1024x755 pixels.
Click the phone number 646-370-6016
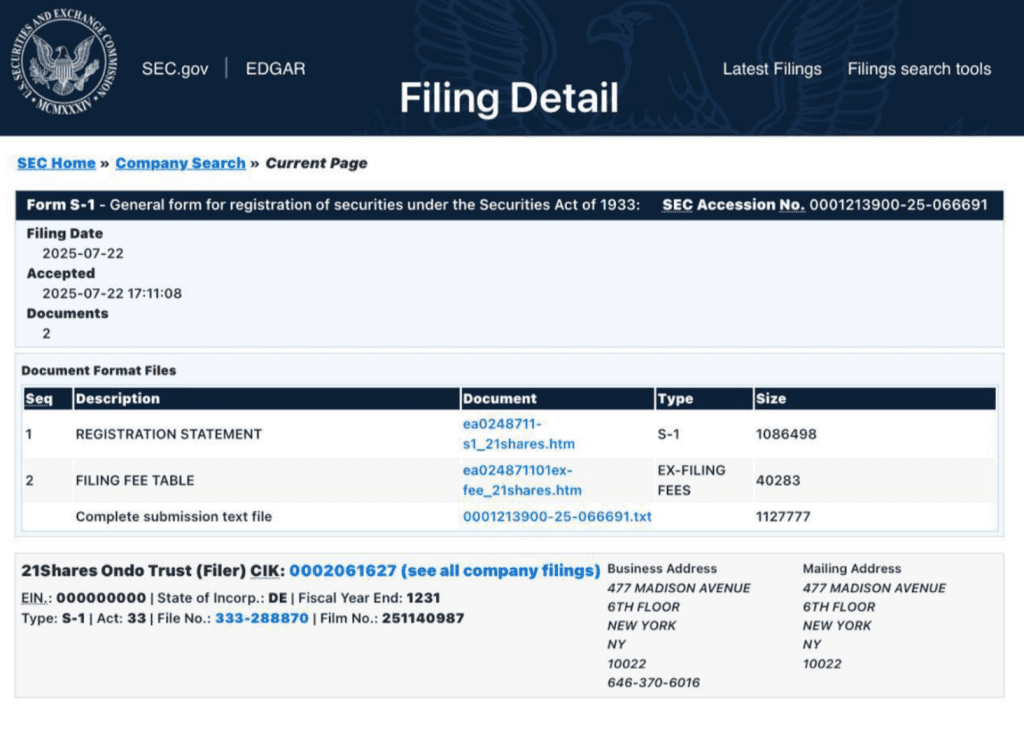click(654, 683)
